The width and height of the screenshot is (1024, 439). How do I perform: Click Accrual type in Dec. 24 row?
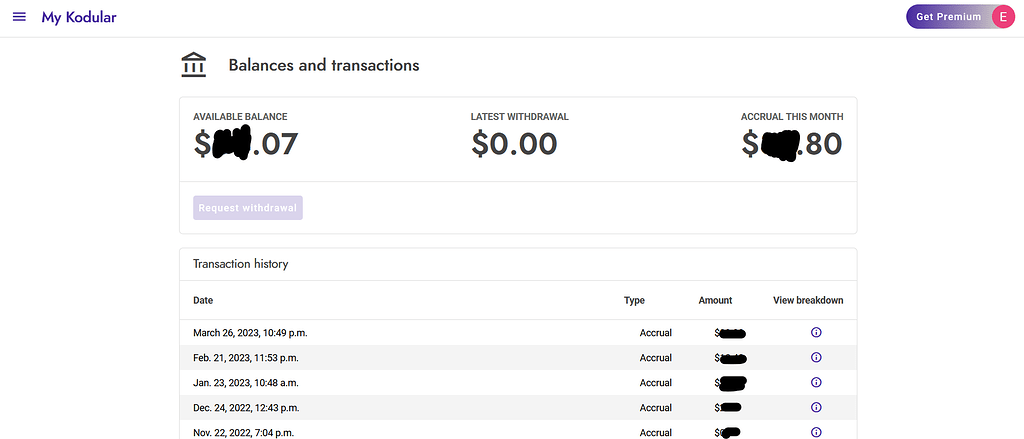[x=656, y=407]
